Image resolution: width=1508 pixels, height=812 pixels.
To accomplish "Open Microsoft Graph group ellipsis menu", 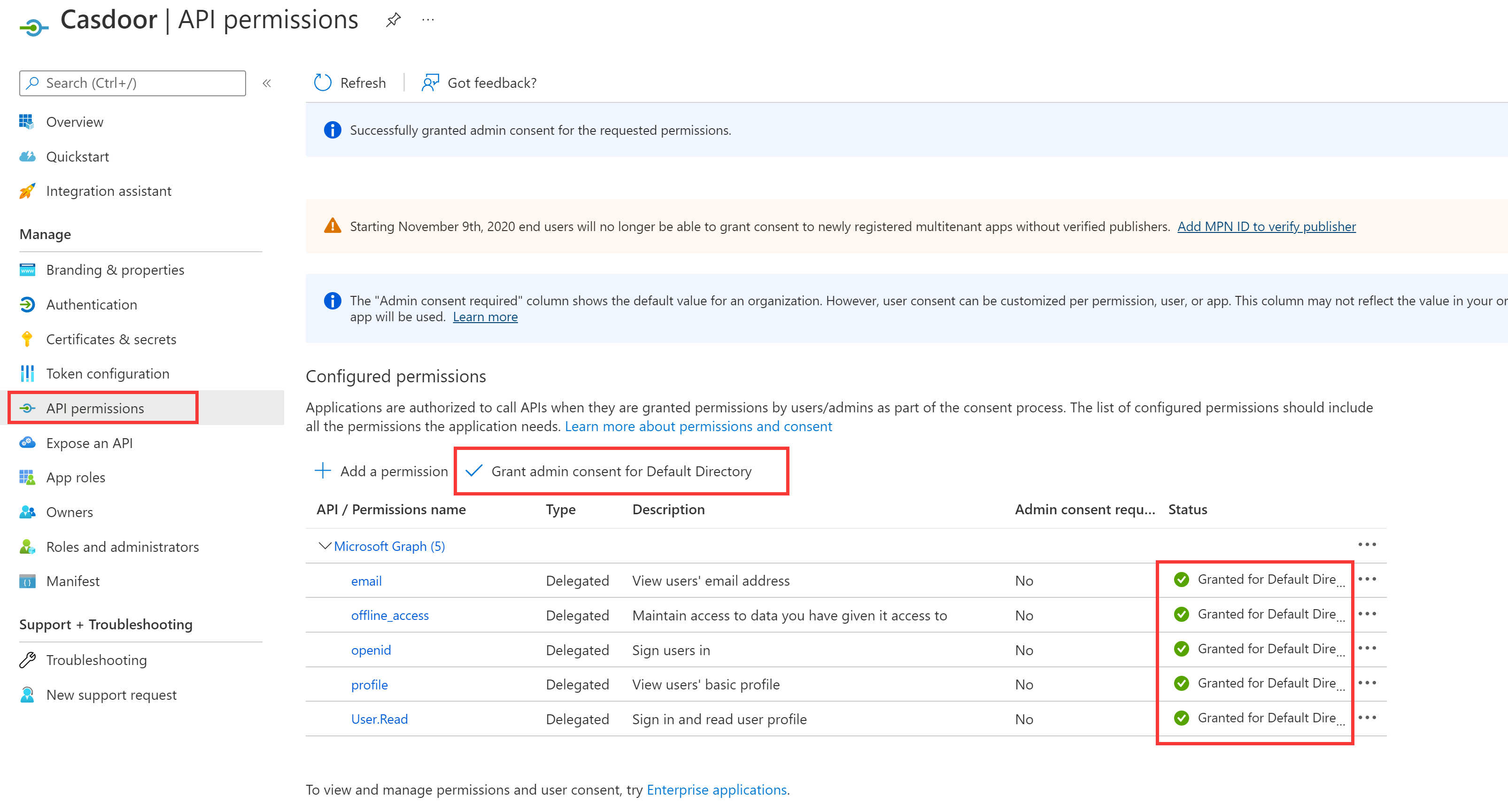I will click(x=1367, y=545).
